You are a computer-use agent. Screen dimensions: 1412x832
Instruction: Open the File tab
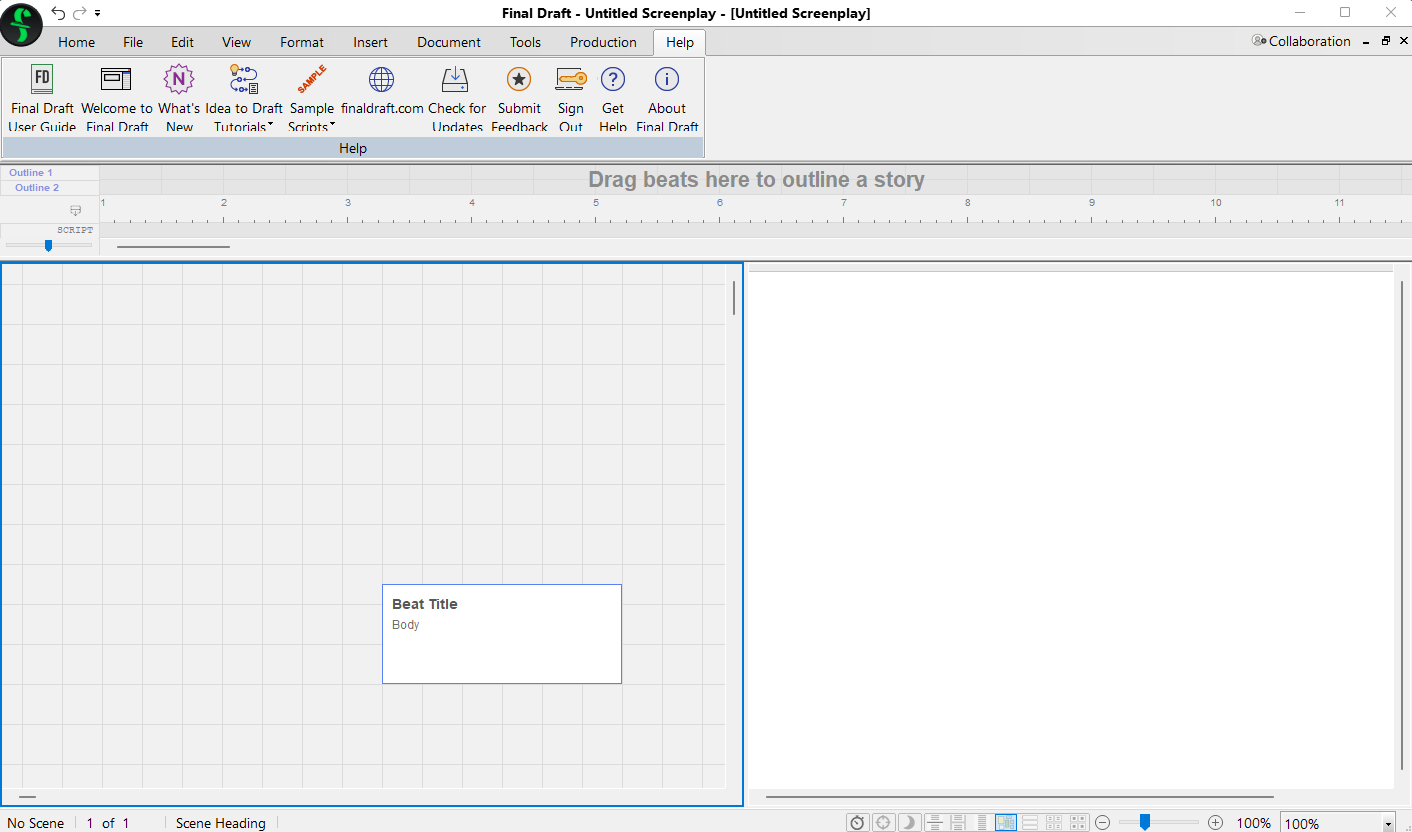point(133,42)
